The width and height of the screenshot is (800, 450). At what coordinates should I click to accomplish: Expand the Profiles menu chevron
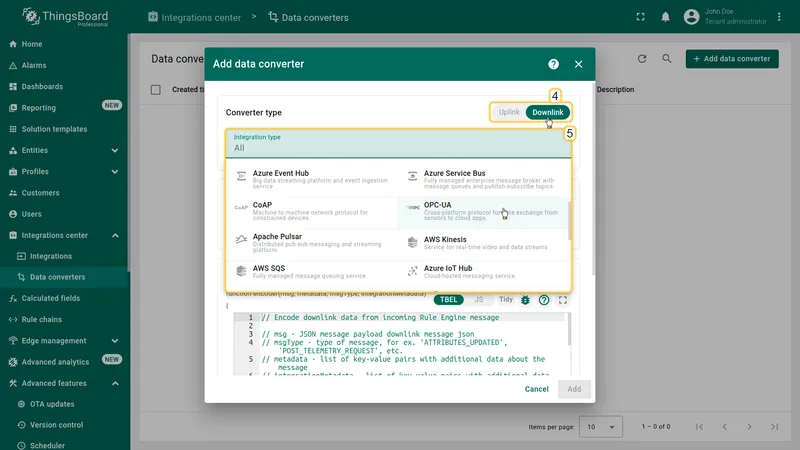click(x=115, y=172)
